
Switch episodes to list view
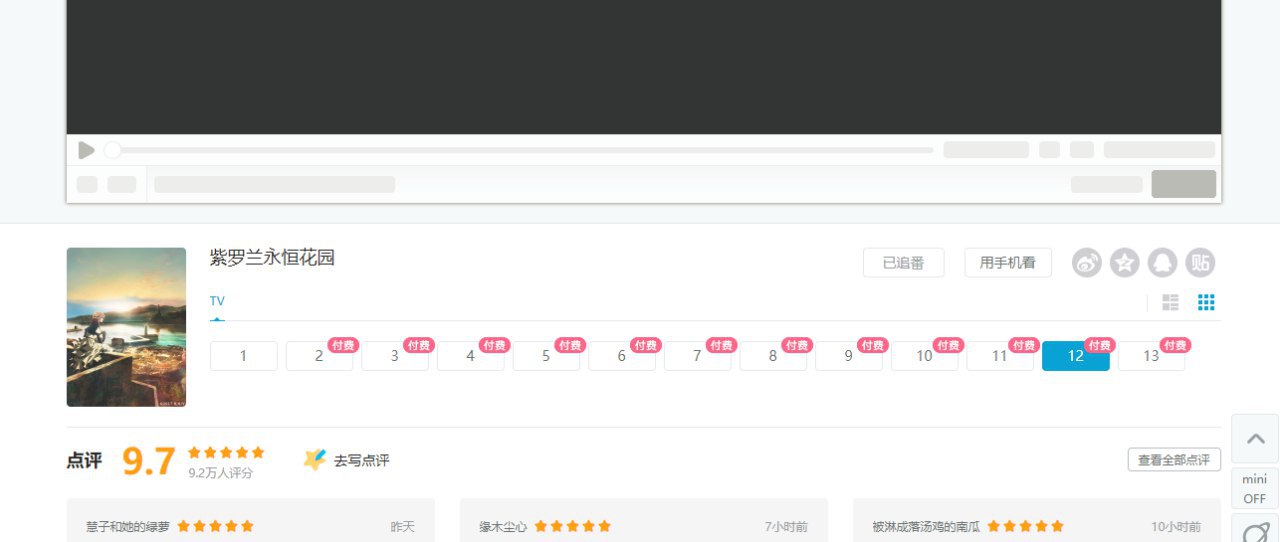(1171, 302)
